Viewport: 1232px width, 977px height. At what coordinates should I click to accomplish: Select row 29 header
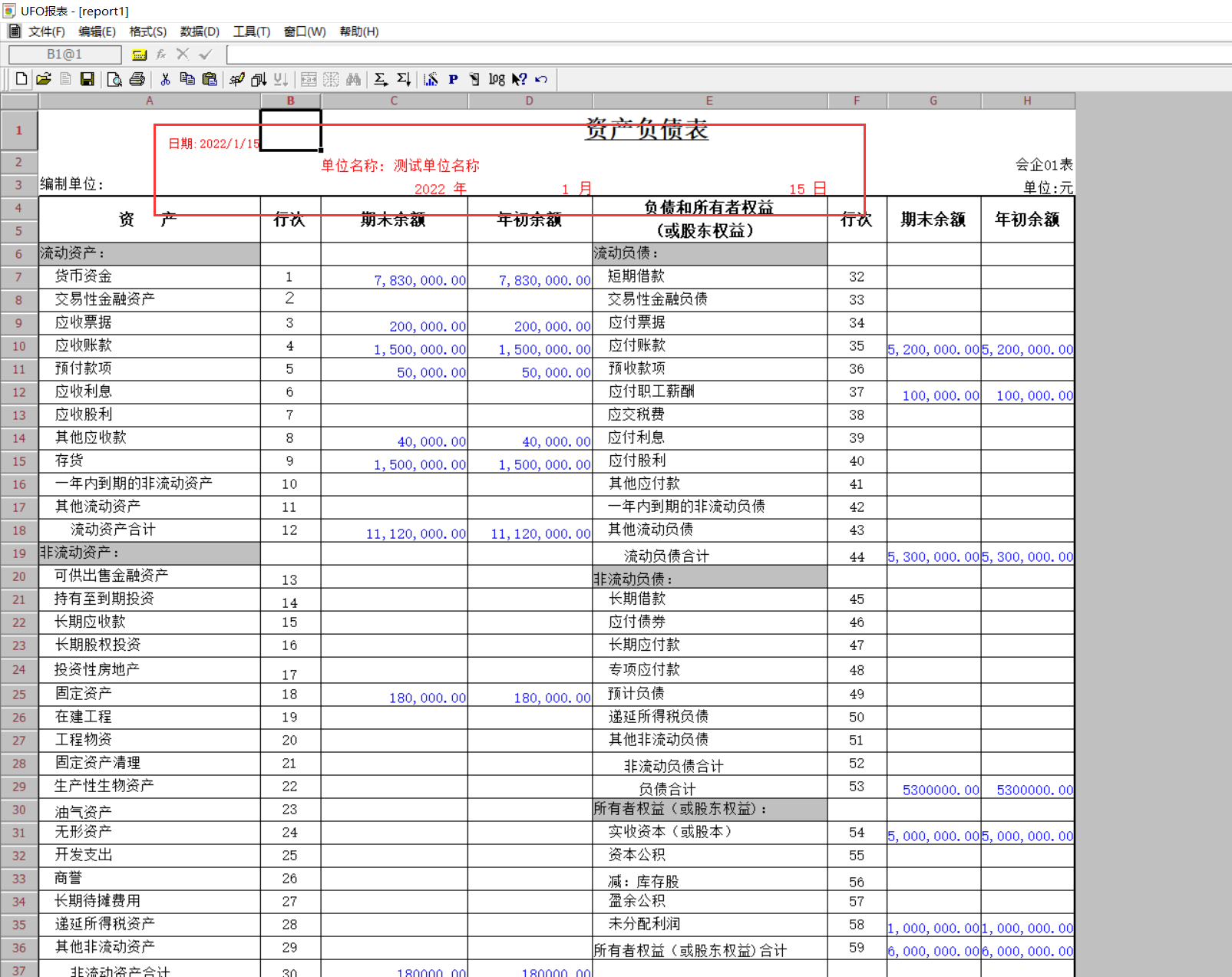tap(19, 787)
